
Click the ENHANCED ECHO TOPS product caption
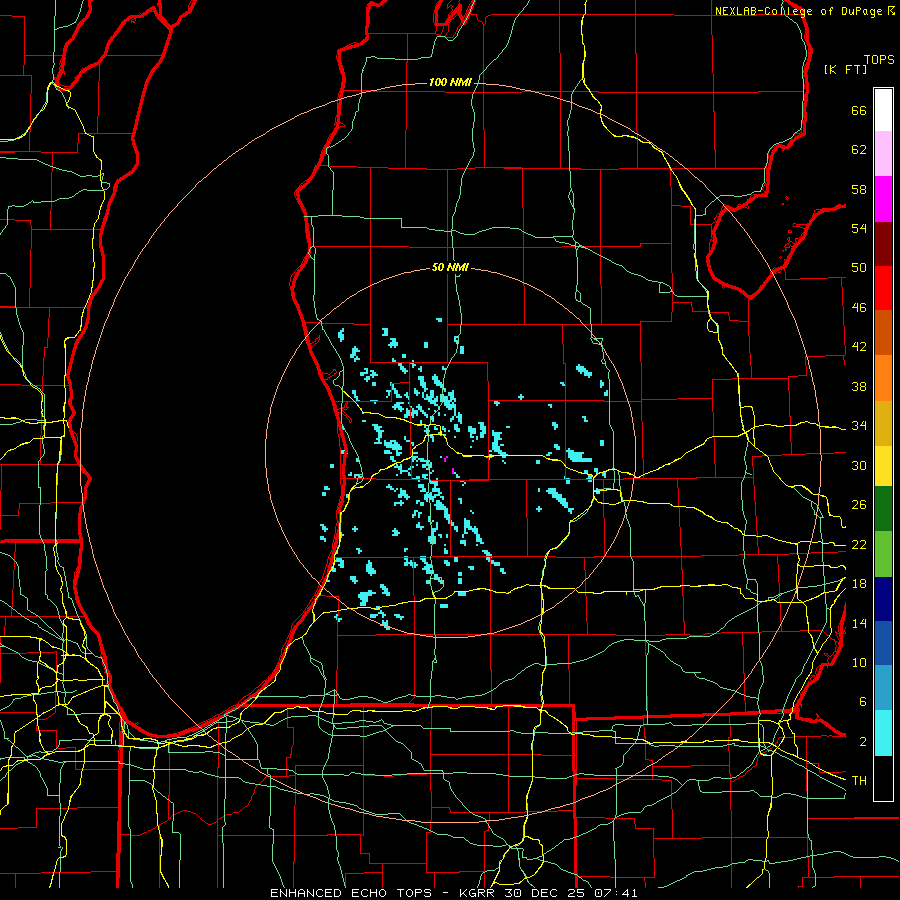351,893
